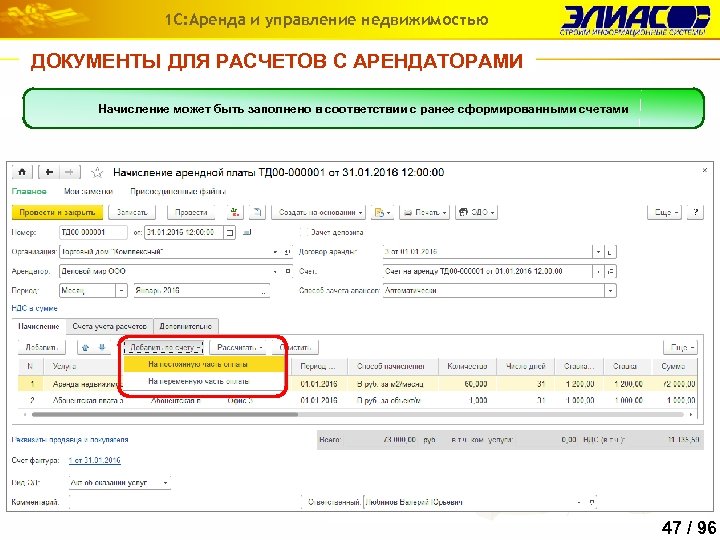Click the Сумма column header

(x=673, y=366)
